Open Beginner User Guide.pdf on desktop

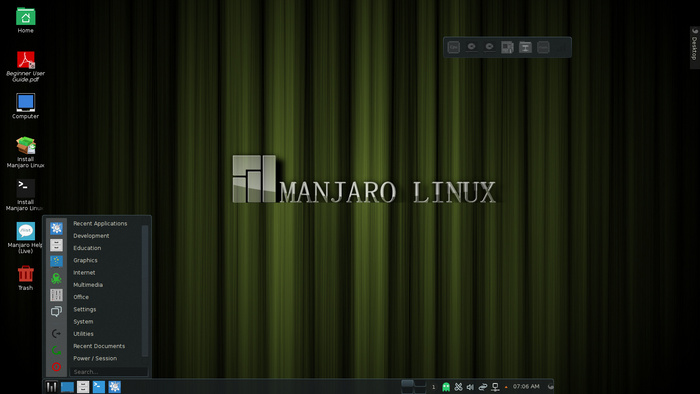pos(25,66)
